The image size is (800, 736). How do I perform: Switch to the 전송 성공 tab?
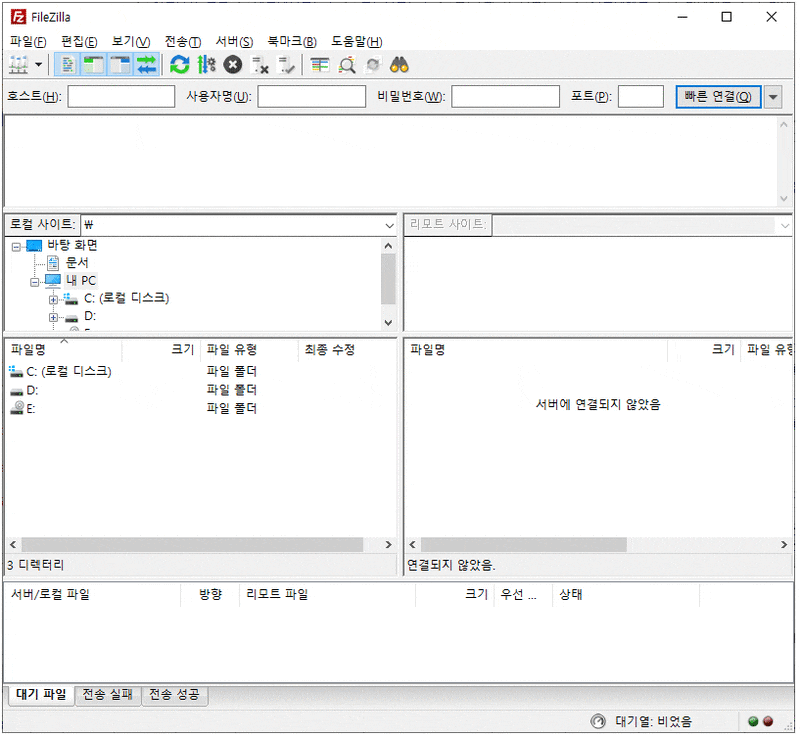pyautogui.click(x=174, y=695)
